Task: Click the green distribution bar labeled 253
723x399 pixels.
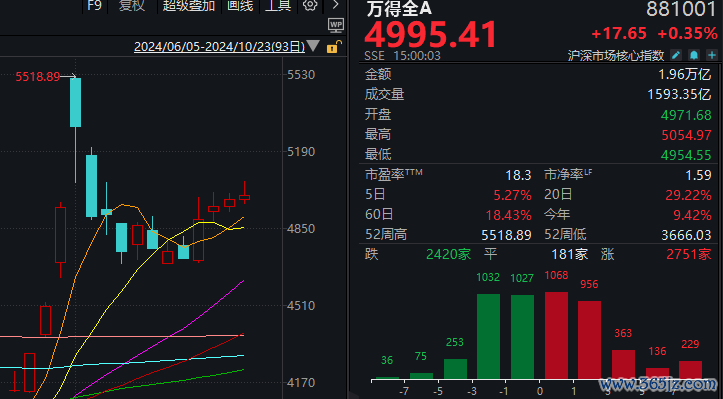Action: pyautogui.click(x=455, y=369)
